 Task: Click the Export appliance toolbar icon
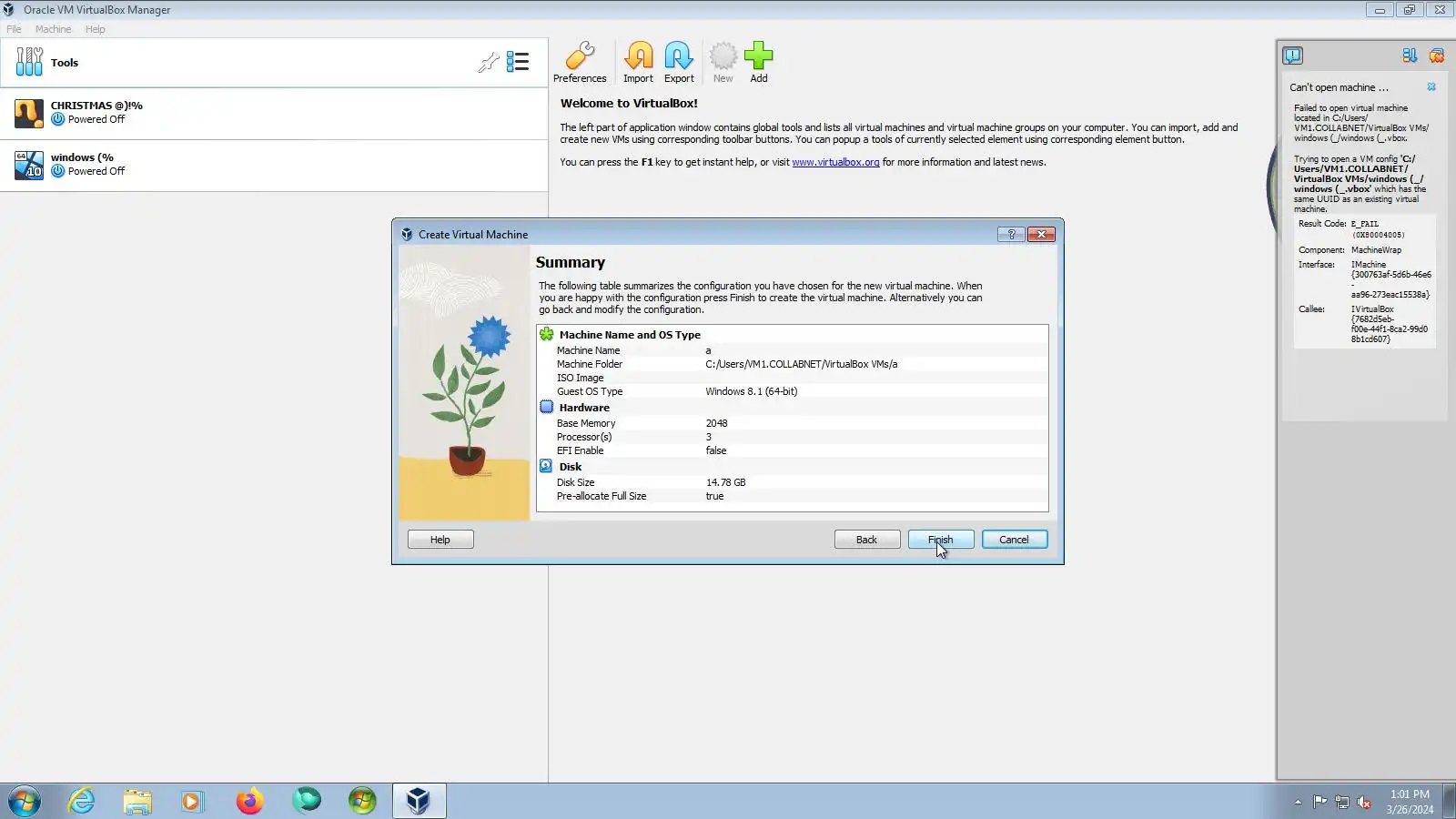[679, 63]
